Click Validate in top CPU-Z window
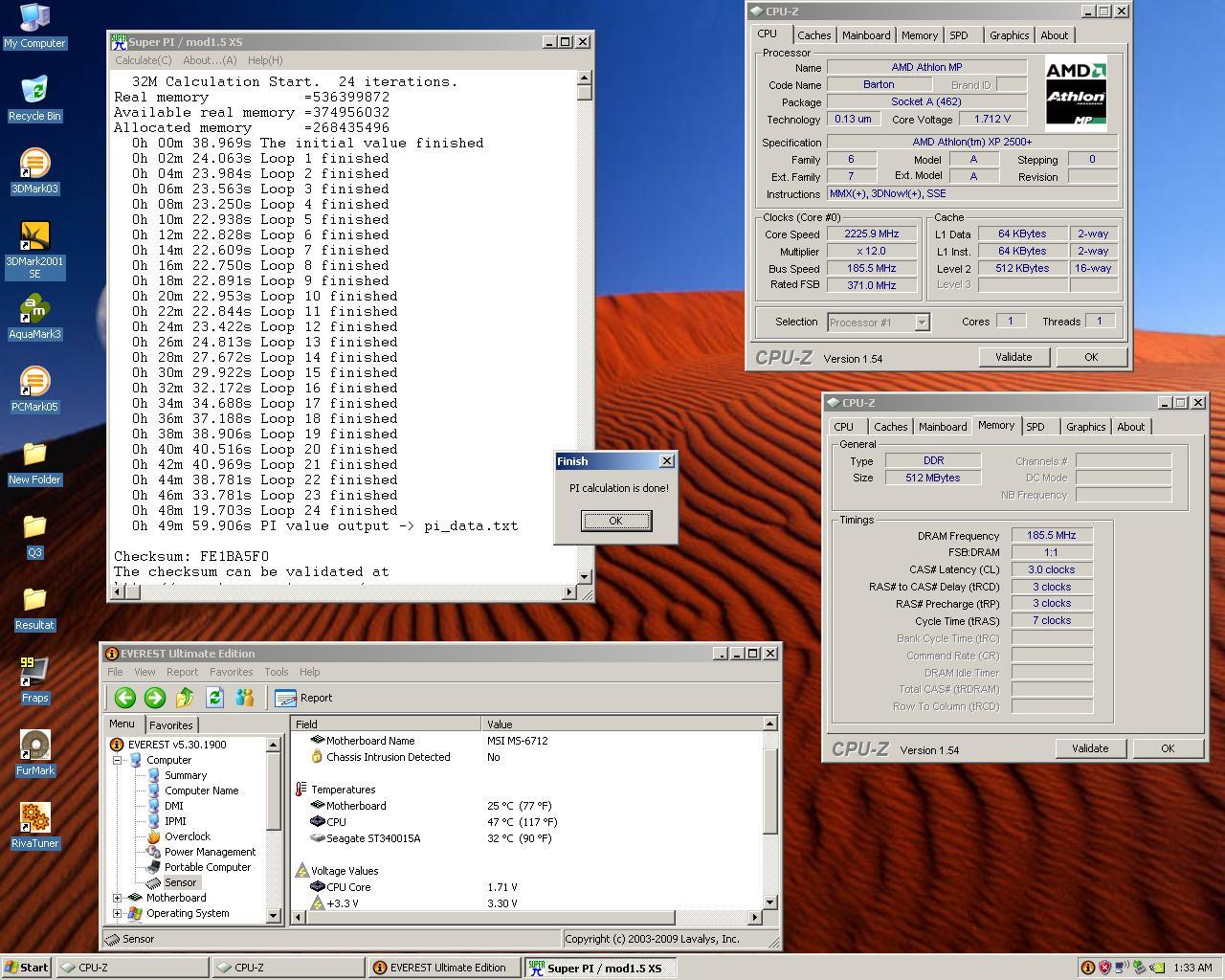The width and height of the screenshot is (1225, 980). (x=1013, y=357)
